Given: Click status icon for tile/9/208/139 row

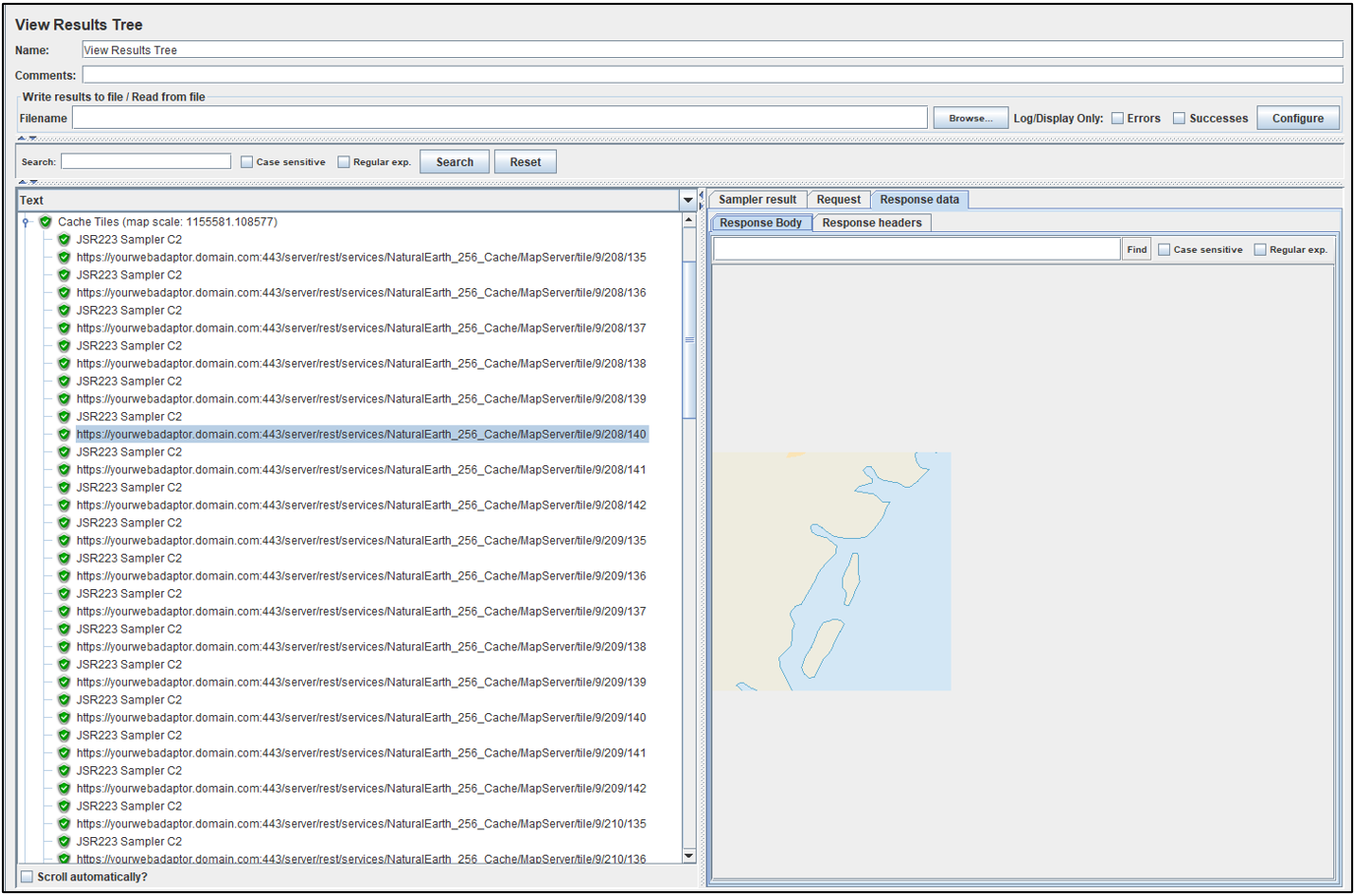Looking at the screenshot, I should click(64, 399).
